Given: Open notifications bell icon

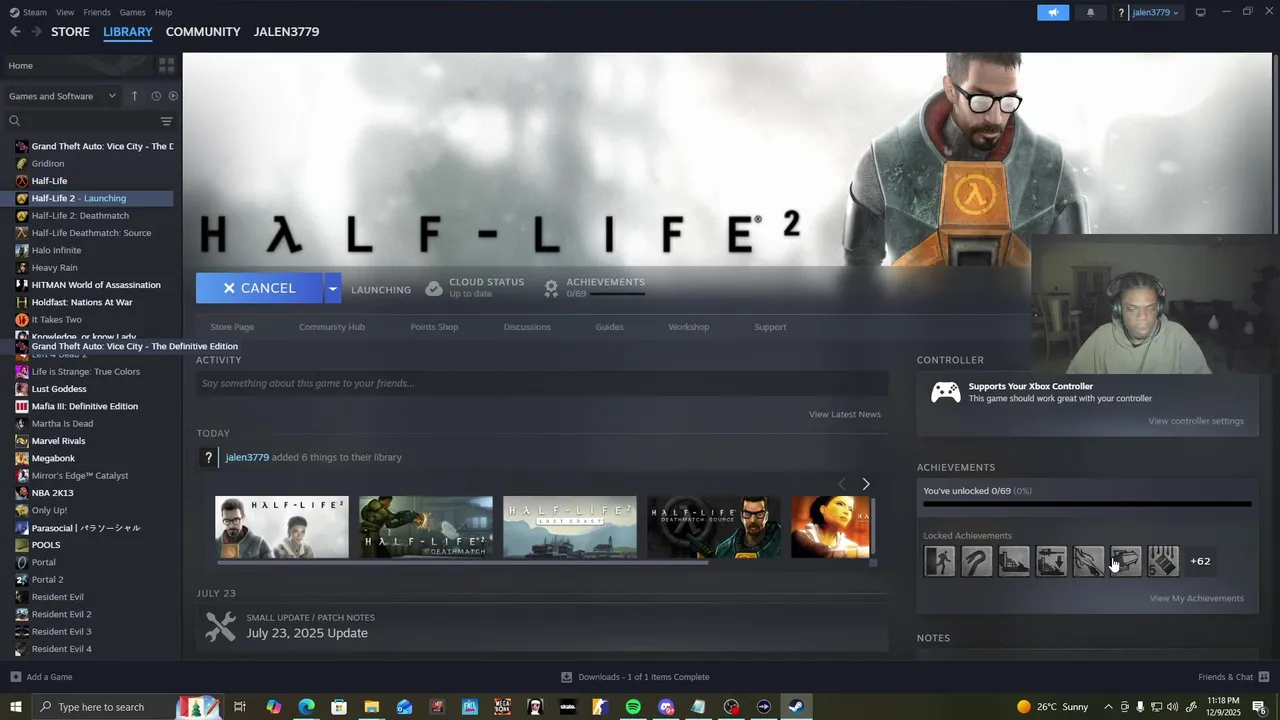Looking at the screenshot, I should (1090, 12).
